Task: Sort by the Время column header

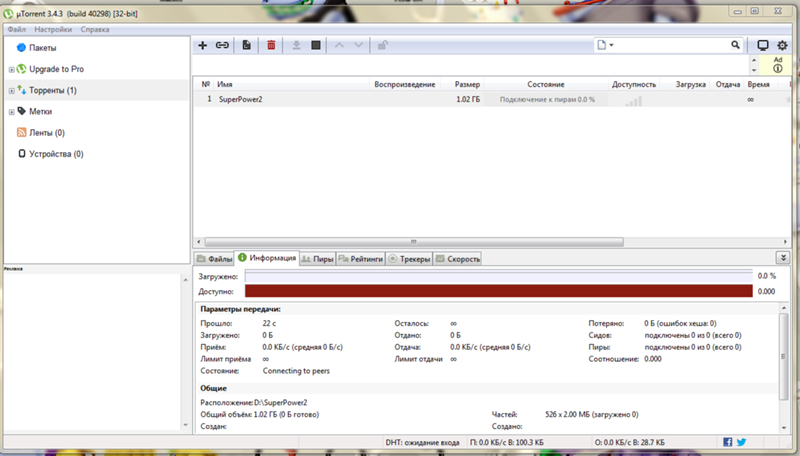Action: (x=759, y=85)
